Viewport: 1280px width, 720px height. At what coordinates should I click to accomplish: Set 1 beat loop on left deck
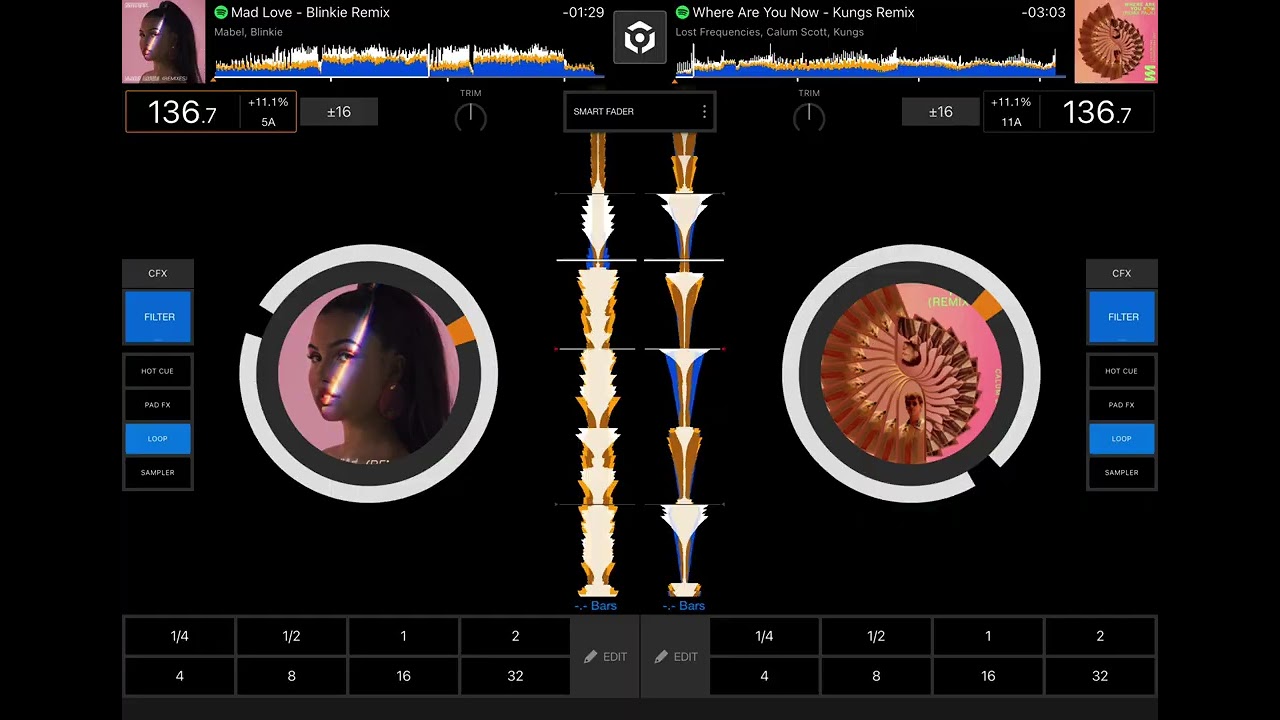click(x=403, y=636)
